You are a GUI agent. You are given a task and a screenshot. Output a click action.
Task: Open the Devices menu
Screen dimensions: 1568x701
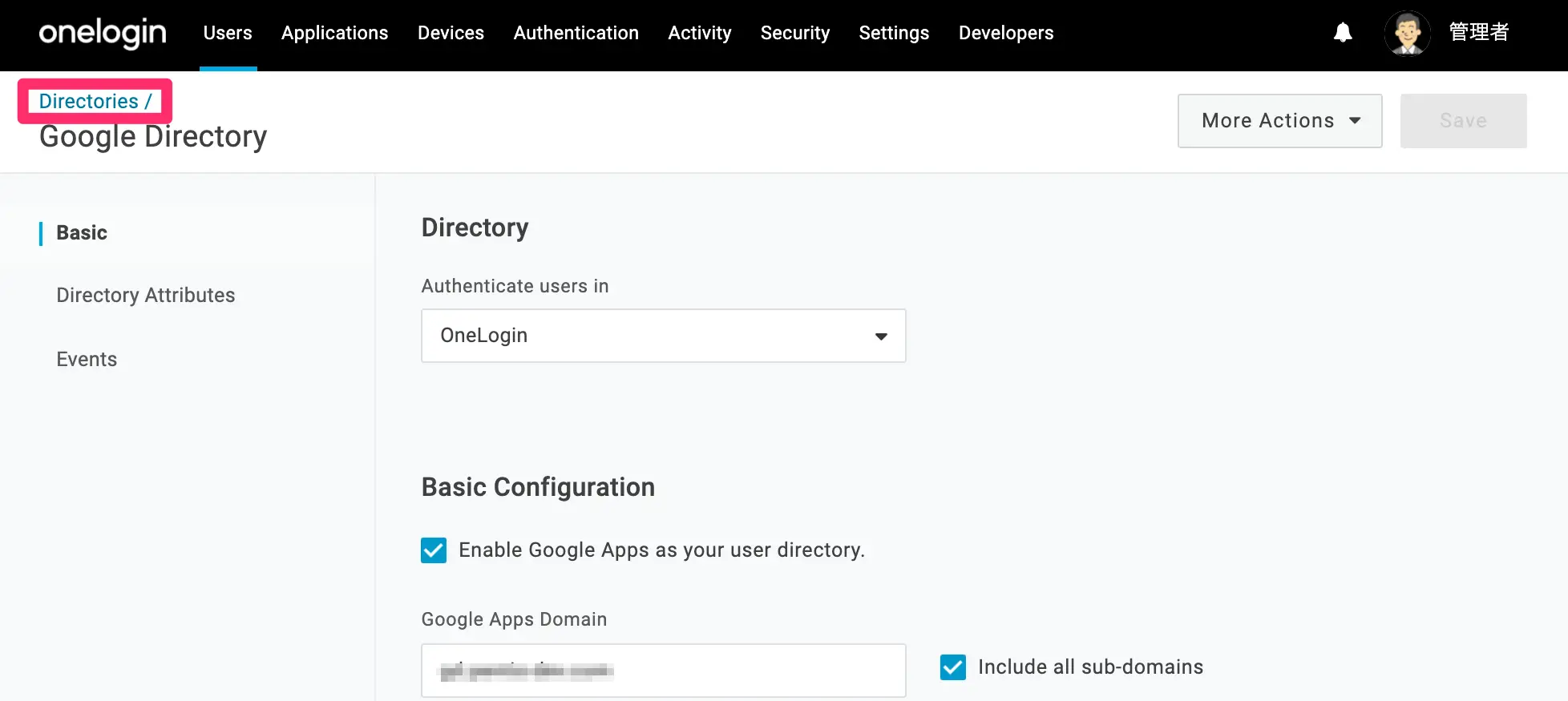[x=451, y=33]
